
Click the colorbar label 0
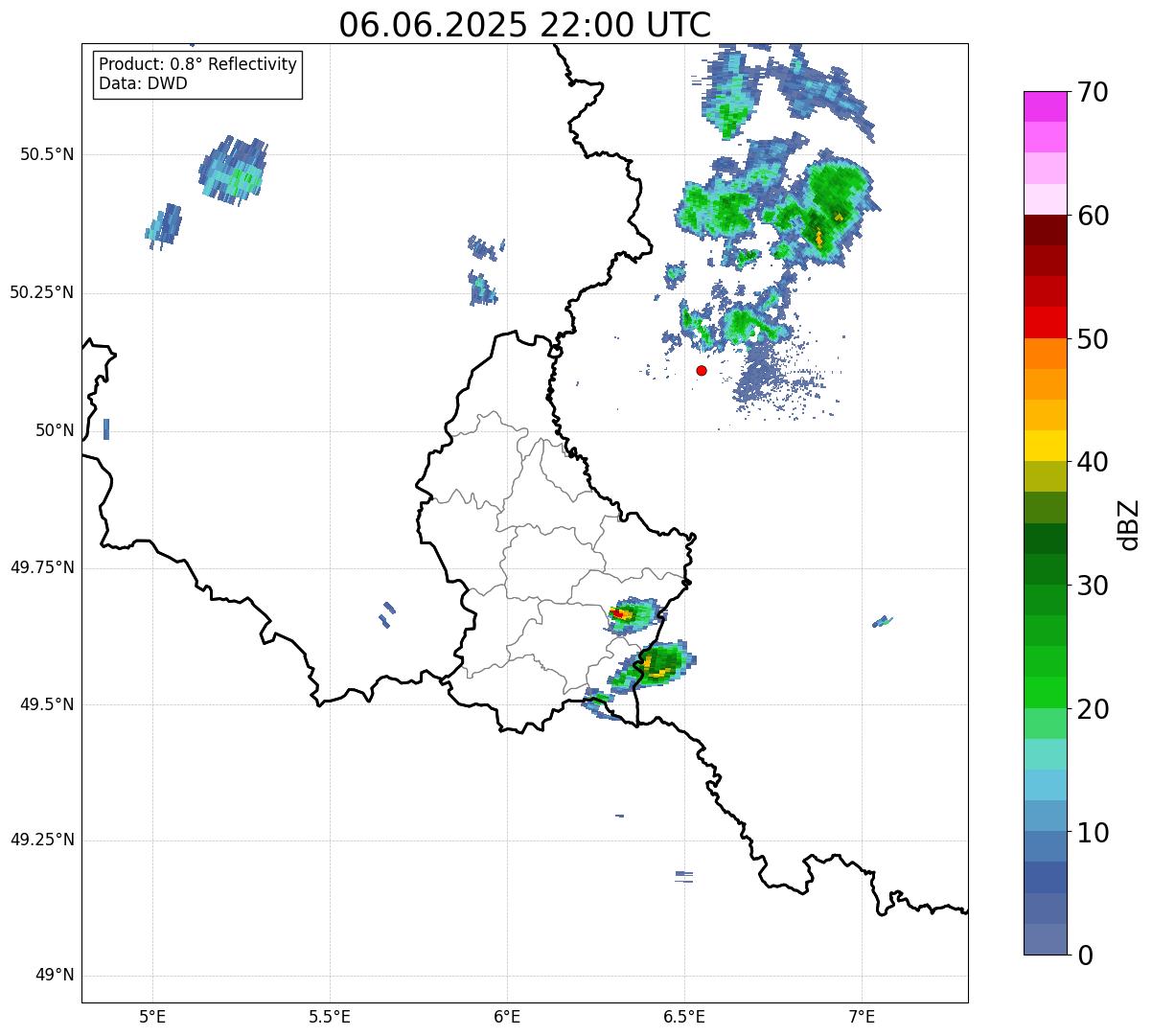pyautogui.click(x=1085, y=955)
